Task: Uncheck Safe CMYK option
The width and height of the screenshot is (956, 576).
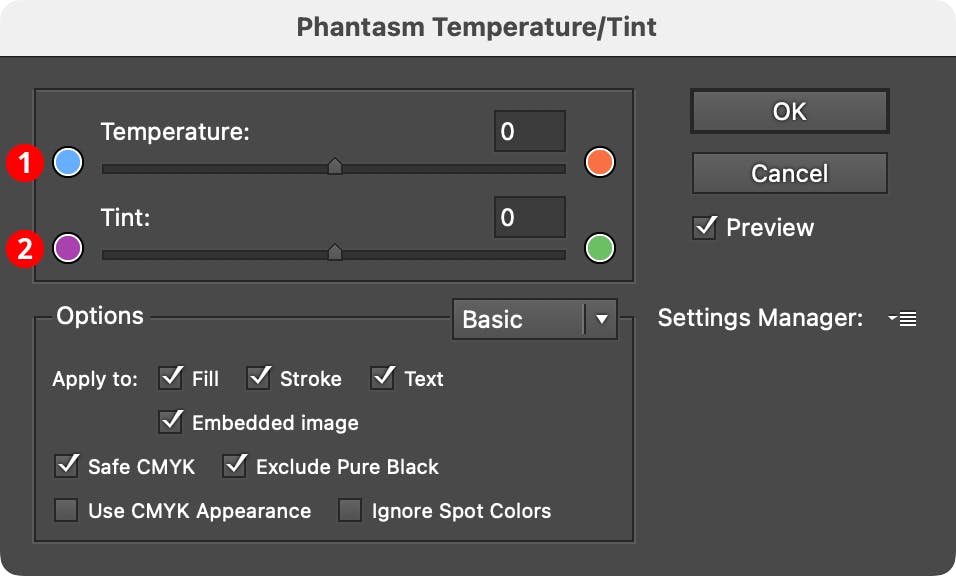Action: click(66, 466)
